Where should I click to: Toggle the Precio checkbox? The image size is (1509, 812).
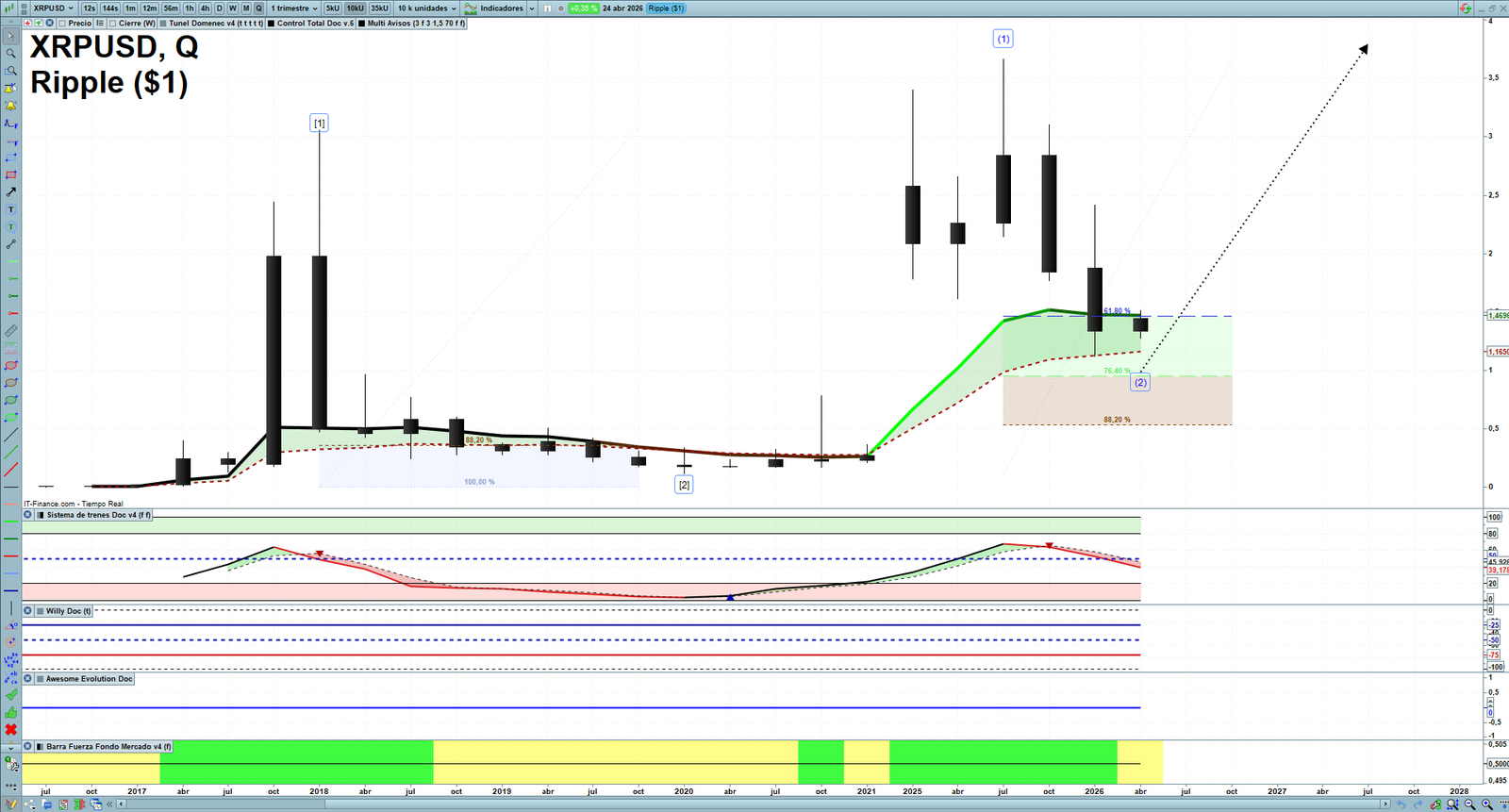[62, 24]
